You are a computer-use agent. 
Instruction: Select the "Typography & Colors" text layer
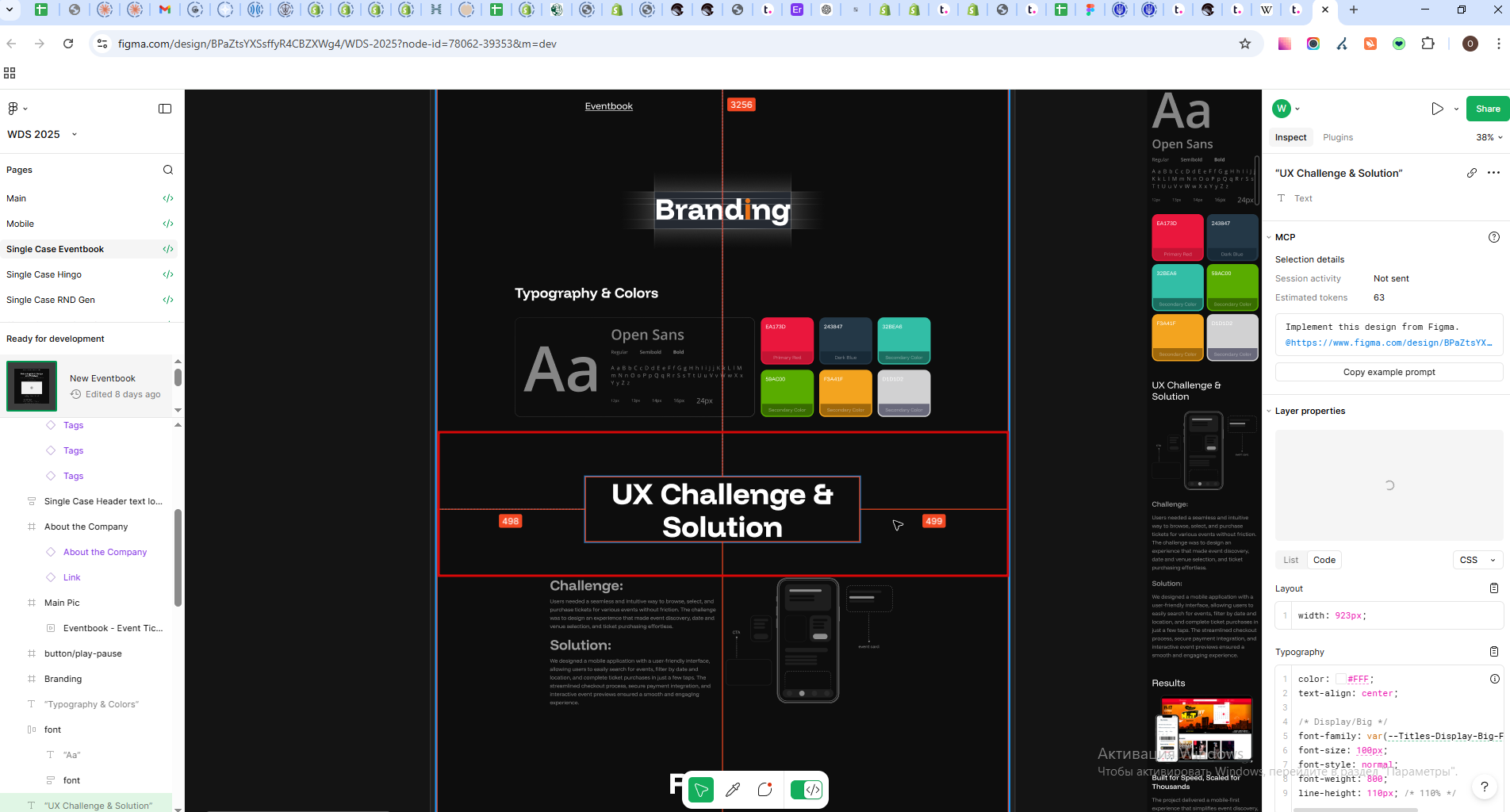point(91,704)
